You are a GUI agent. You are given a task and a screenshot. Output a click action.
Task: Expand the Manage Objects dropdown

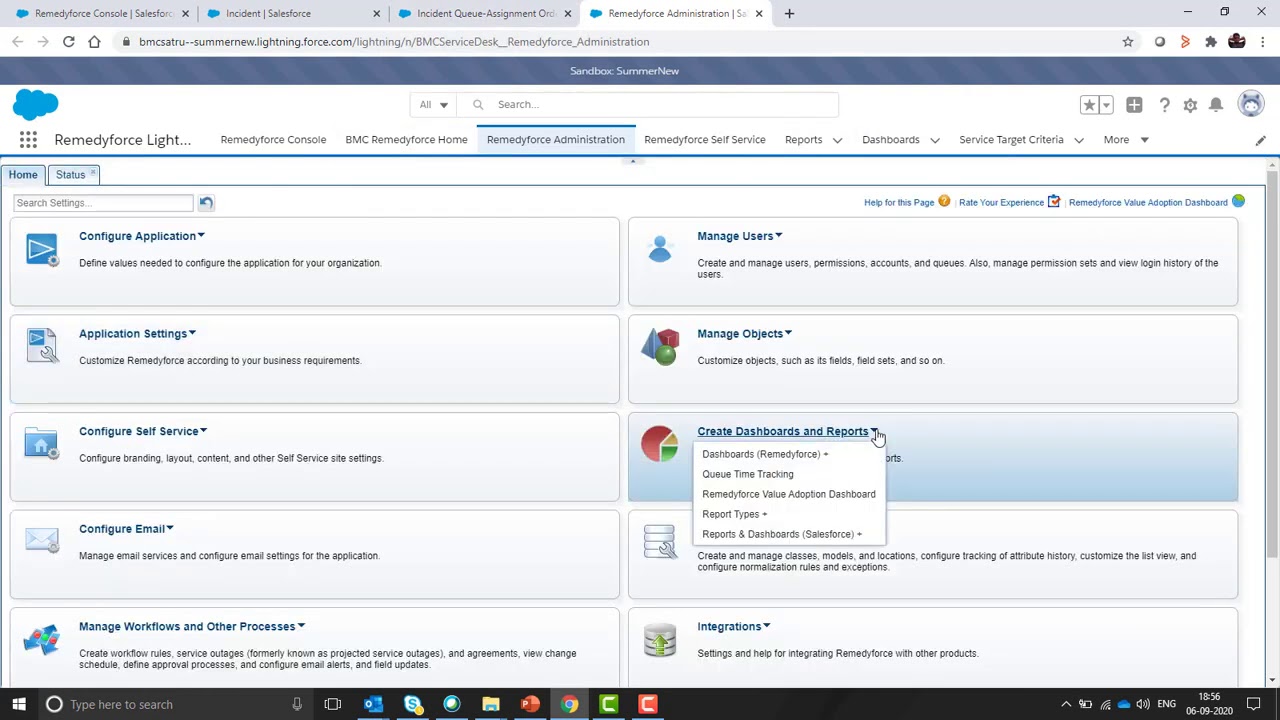click(788, 334)
